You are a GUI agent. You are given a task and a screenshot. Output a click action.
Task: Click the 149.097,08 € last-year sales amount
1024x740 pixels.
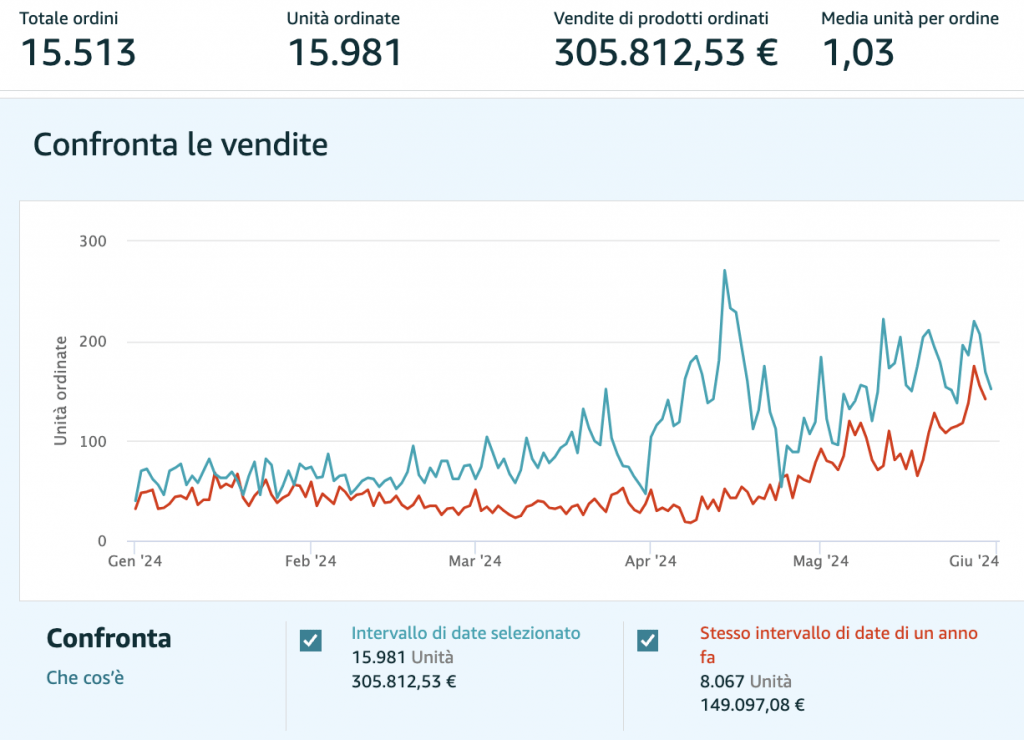click(x=752, y=705)
